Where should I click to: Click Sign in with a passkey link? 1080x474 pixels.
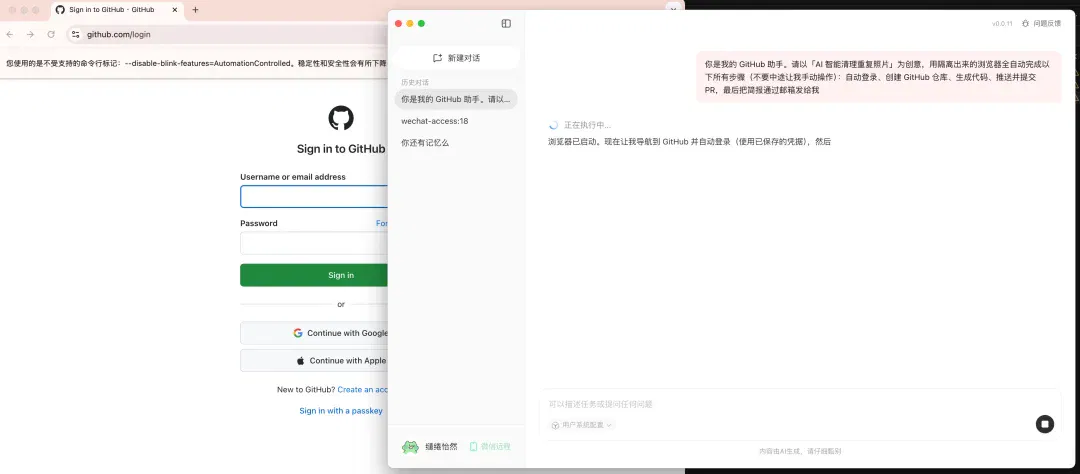tap(341, 411)
